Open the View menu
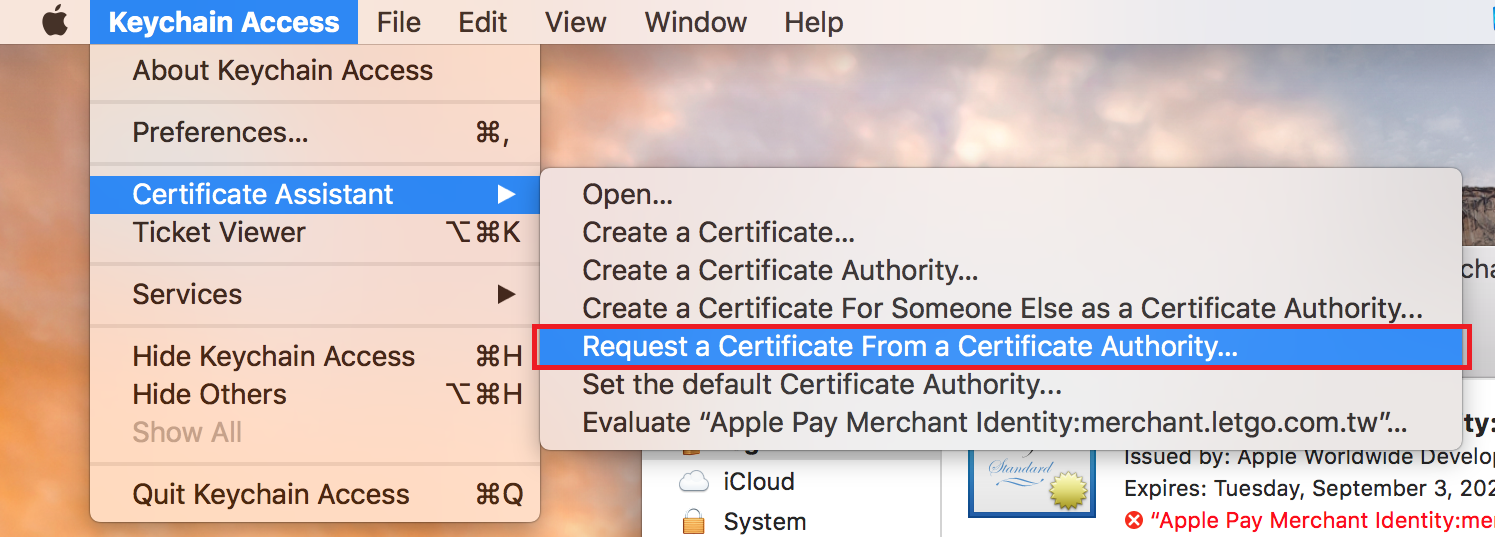1495x537 pixels. tap(576, 22)
